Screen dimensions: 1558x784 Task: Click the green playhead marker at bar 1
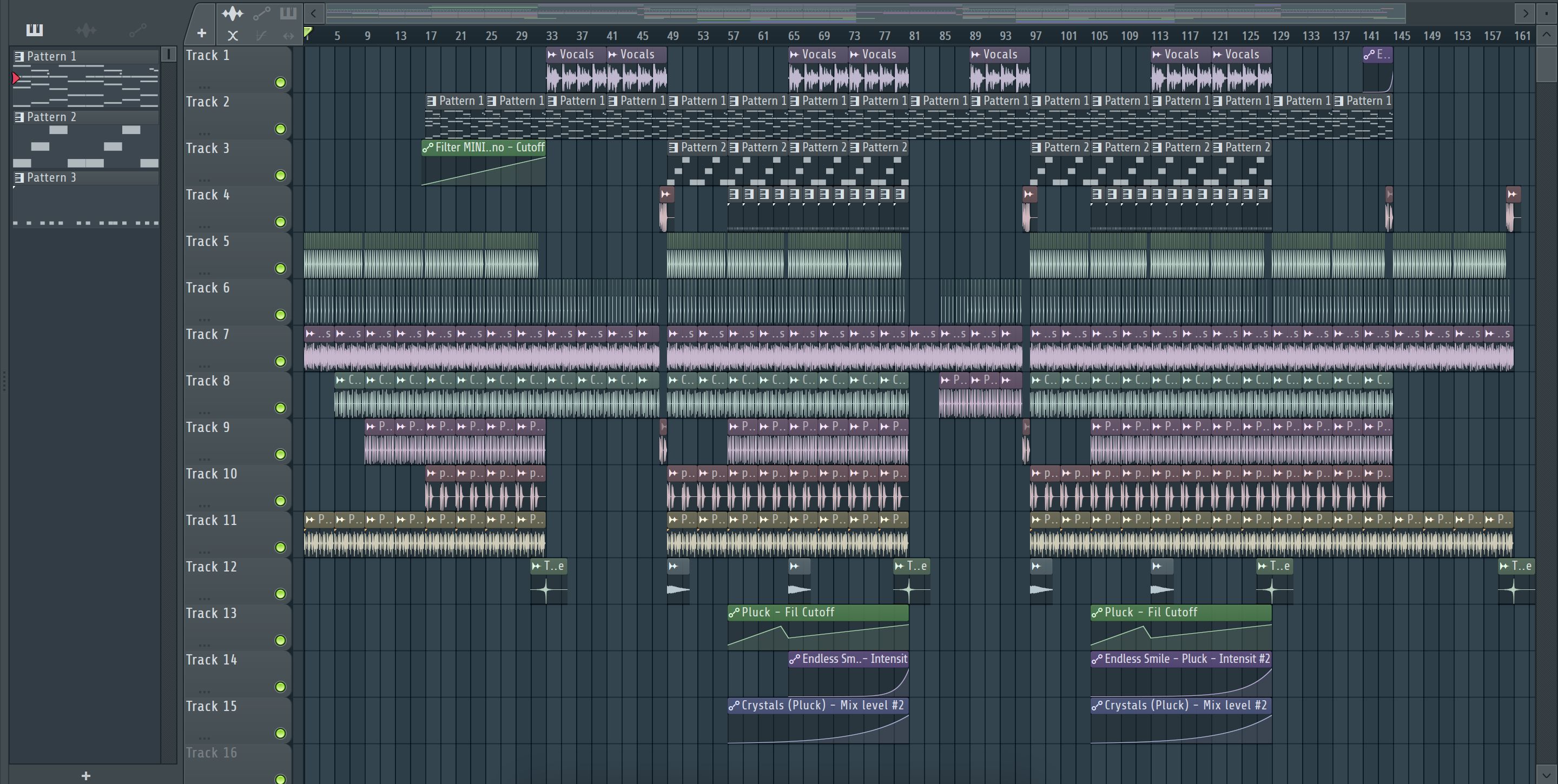click(308, 32)
